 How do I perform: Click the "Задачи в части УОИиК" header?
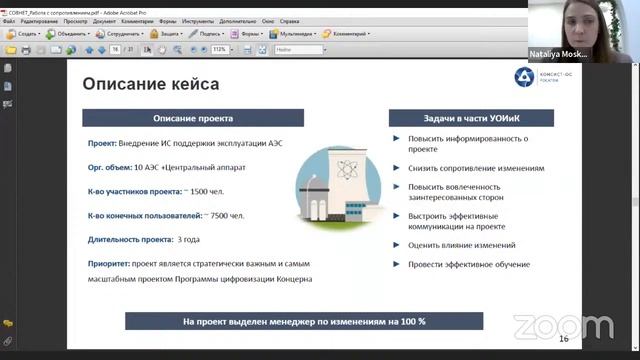coord(471,118)
